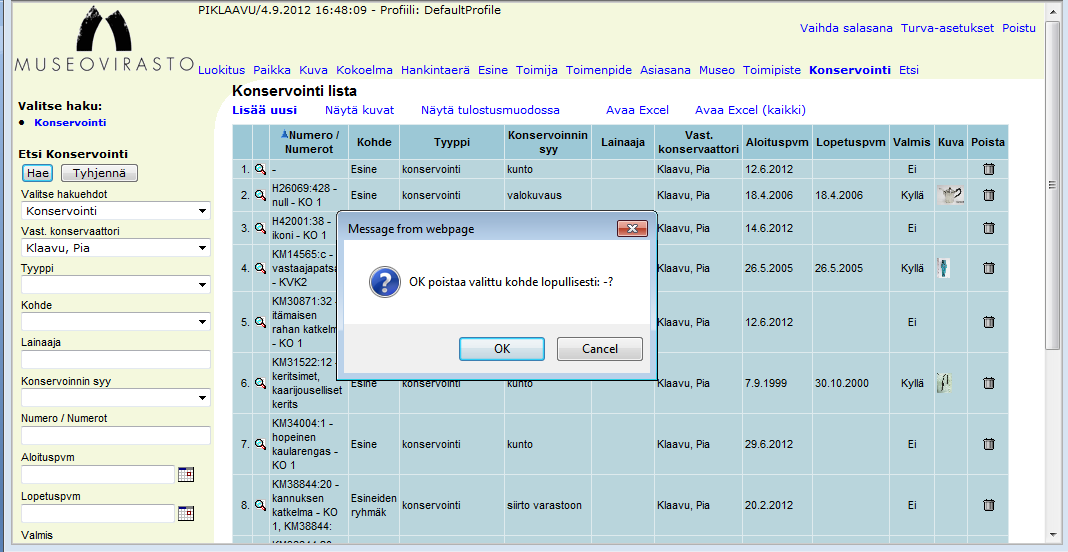Delete the 29.6.2012 row via trash icon
Image resolution: width=1068 pixels, height=552 pixels.
pyautogui.click(x=989, y=444)
